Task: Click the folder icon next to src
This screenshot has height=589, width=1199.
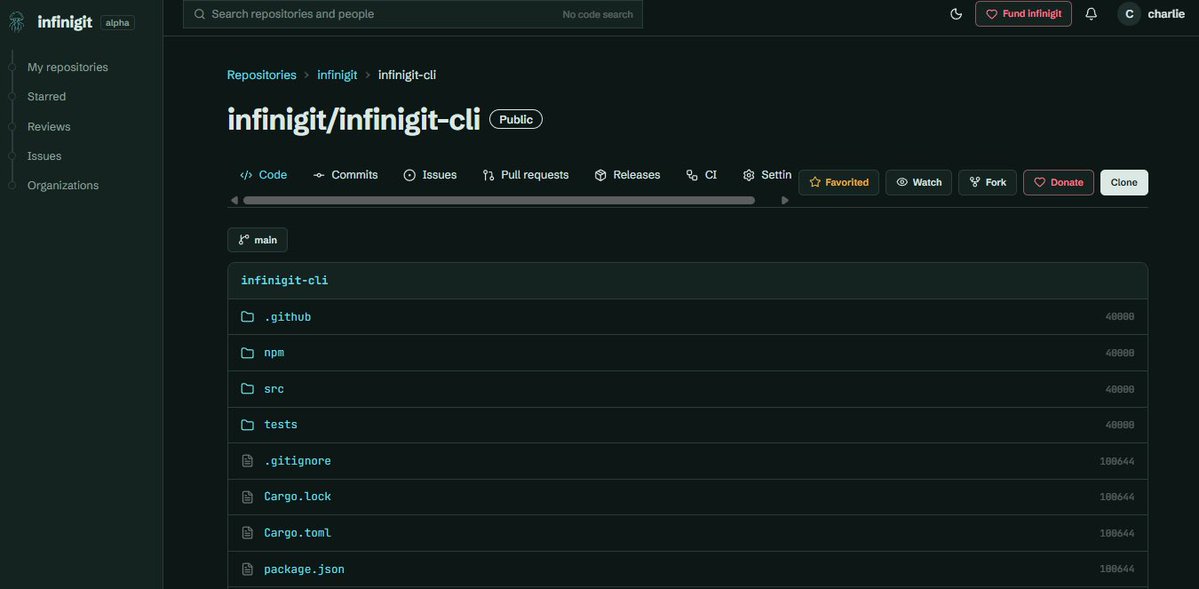Action: point(247,389)
